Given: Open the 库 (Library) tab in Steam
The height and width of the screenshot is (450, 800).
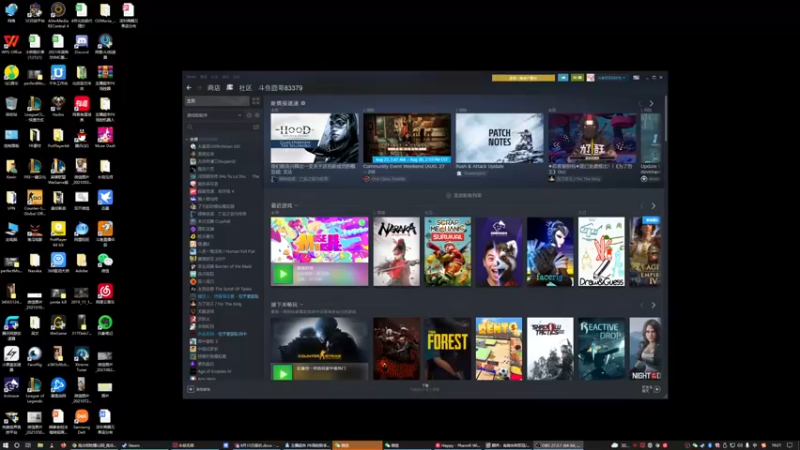Looking at the screenshot, I should click(230, 88).
